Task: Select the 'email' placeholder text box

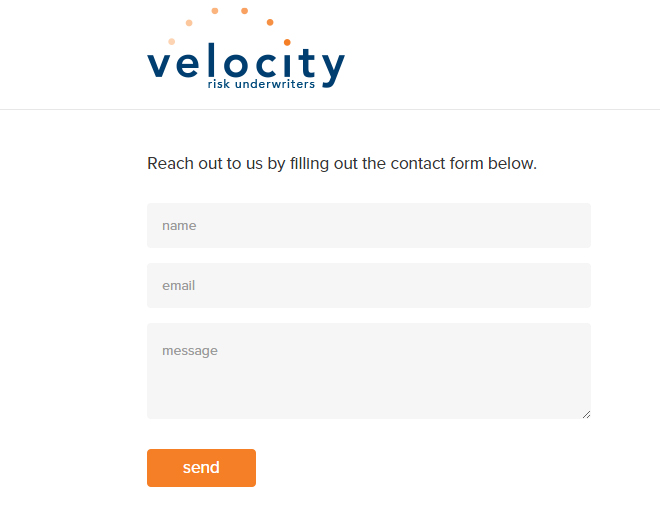Action: [178, 285]
